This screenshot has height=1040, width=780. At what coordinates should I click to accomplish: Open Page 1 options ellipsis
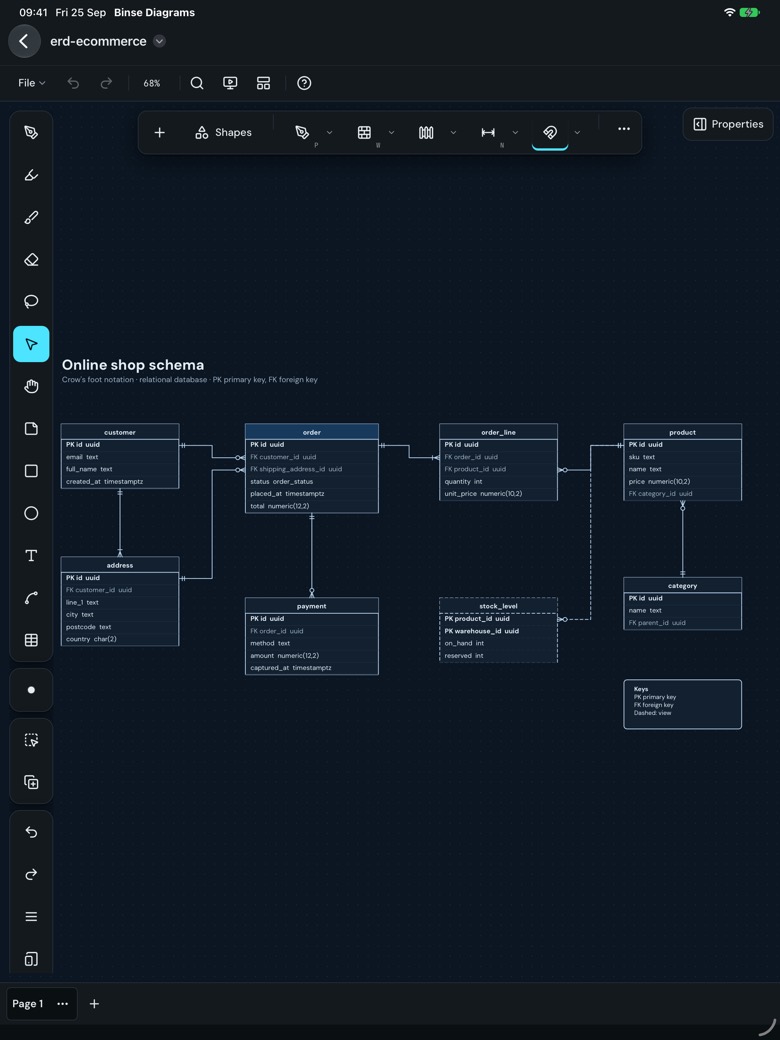click(63, 1004)
